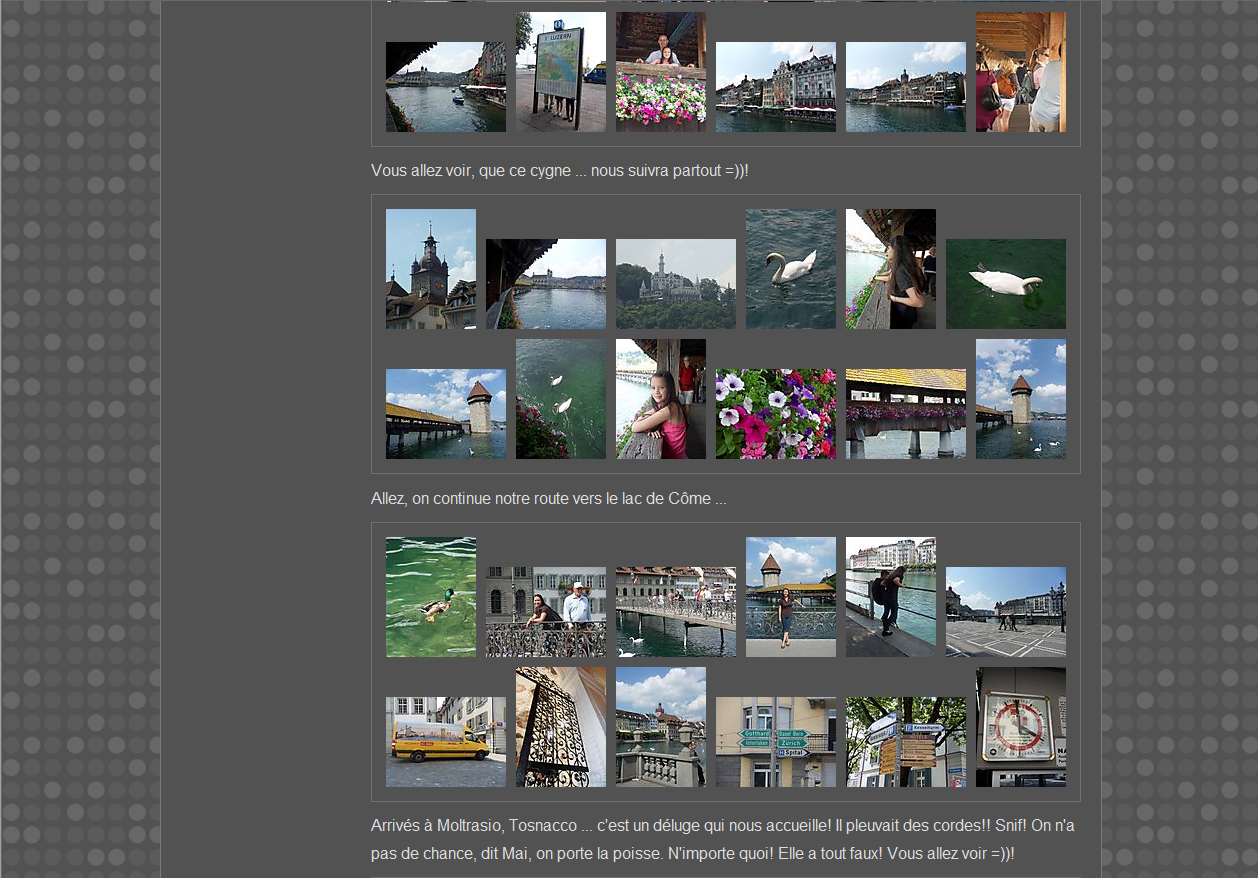Open the yellow hiking signpost photo
This screenshot has height=878, width=1258.
(905, 742)
